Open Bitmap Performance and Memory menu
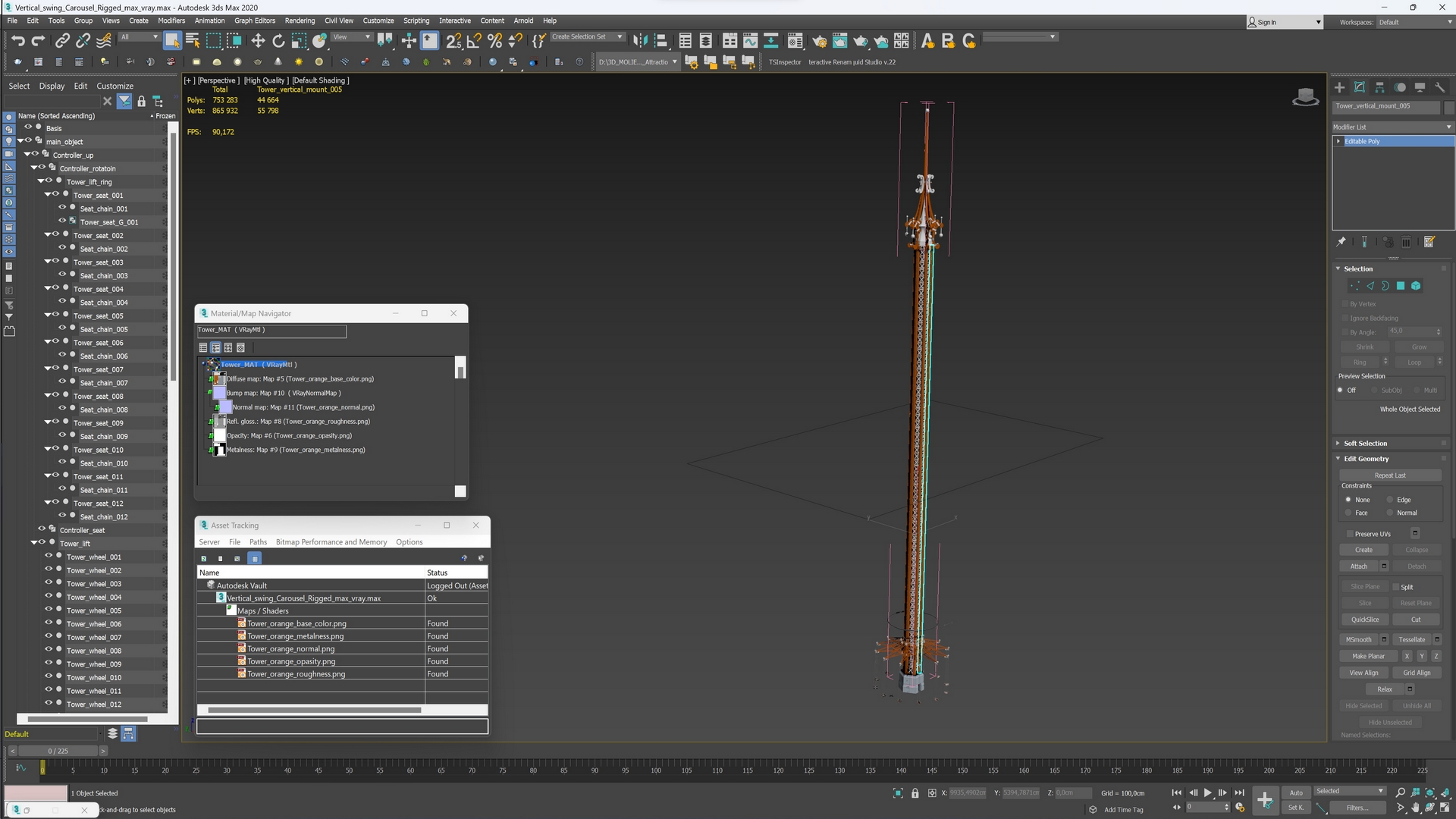This screenshot has height=819, width=1456. coord(331,542)
